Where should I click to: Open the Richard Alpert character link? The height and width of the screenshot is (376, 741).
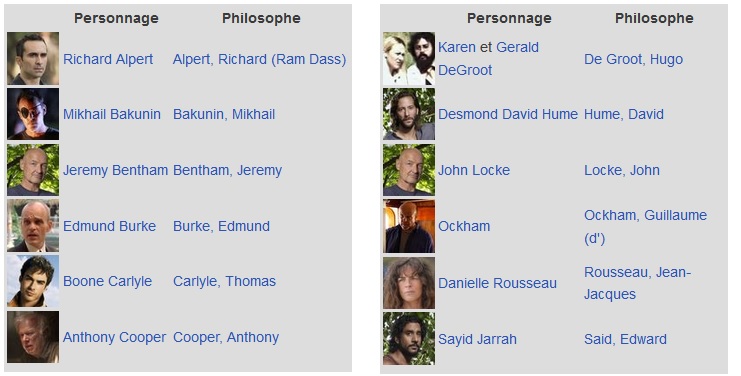click(108, 59)
